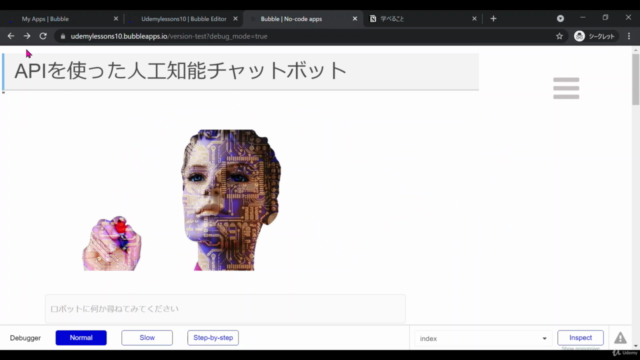Open the incognito profile icon
The image size is (640, 360).
click(x=579, y=36)
